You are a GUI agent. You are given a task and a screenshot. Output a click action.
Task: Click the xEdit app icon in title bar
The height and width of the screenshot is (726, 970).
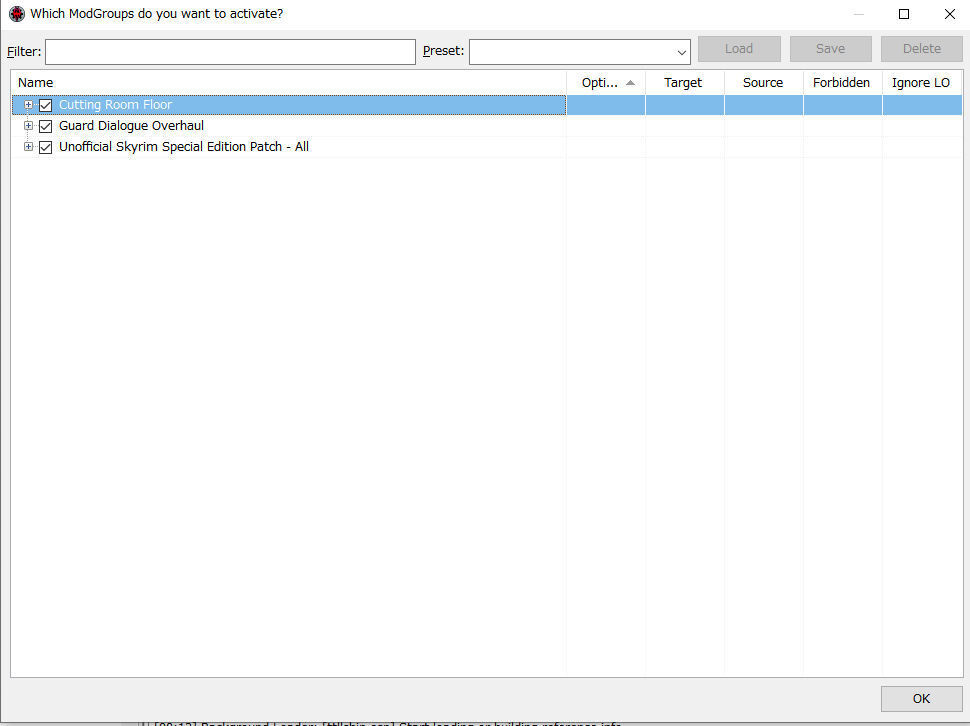click(16, 14)
